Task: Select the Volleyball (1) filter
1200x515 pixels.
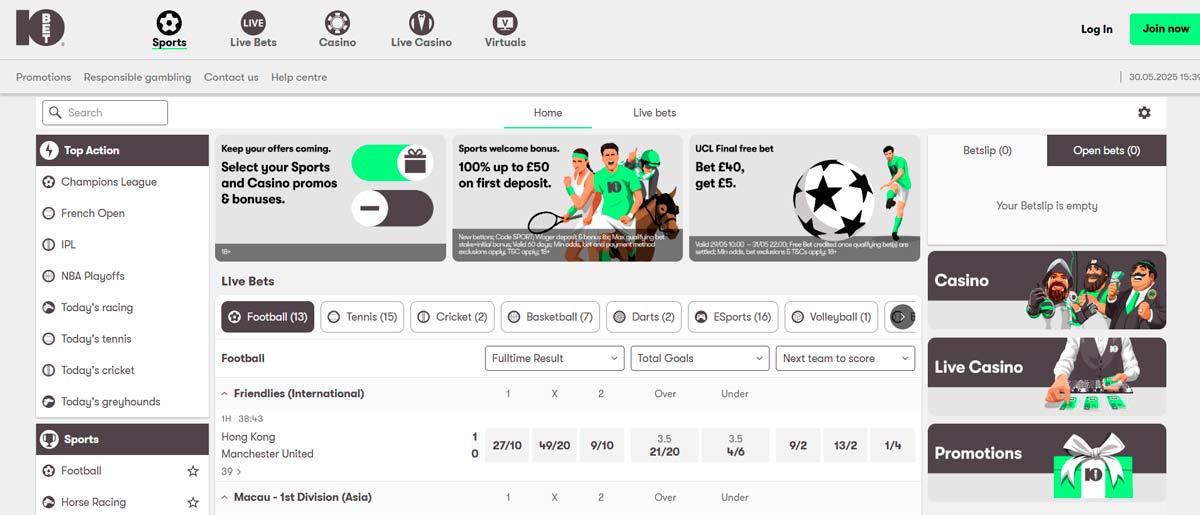Action: [x=831, y=317]
